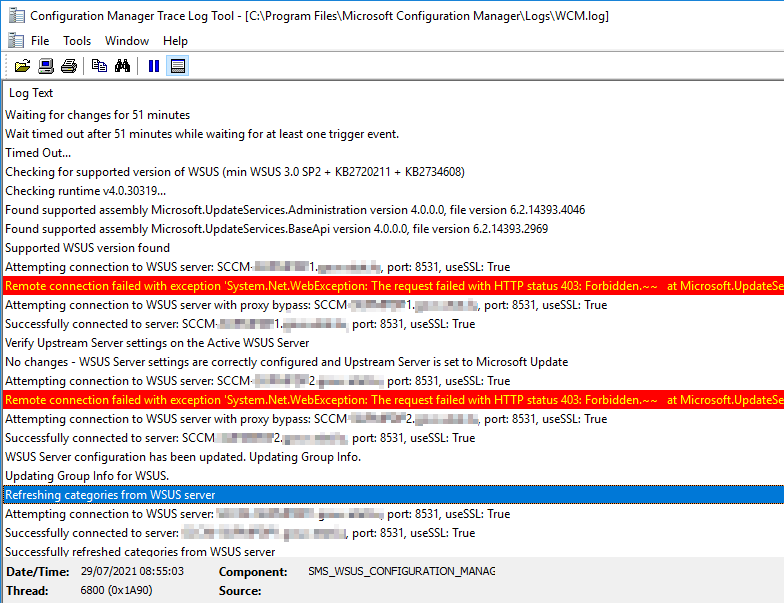Select the 'Updating Group Info for WSUS' line

(x=87, y=476)
